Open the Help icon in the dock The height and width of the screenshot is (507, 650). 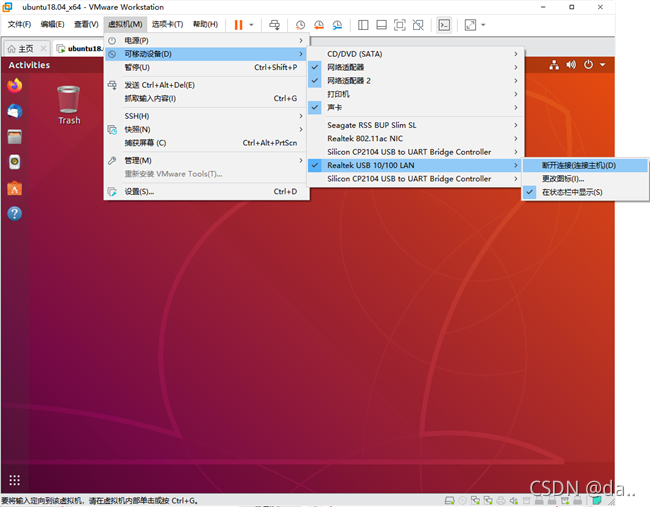(x=15, y=213)
